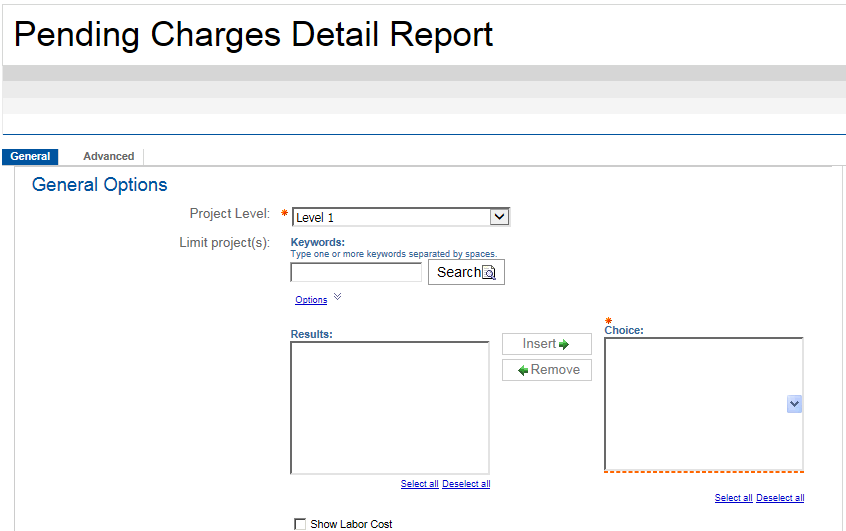Viewport: 846px width, 531px height.
Task: Click inside the Results list box
Action: pos(389,407)
